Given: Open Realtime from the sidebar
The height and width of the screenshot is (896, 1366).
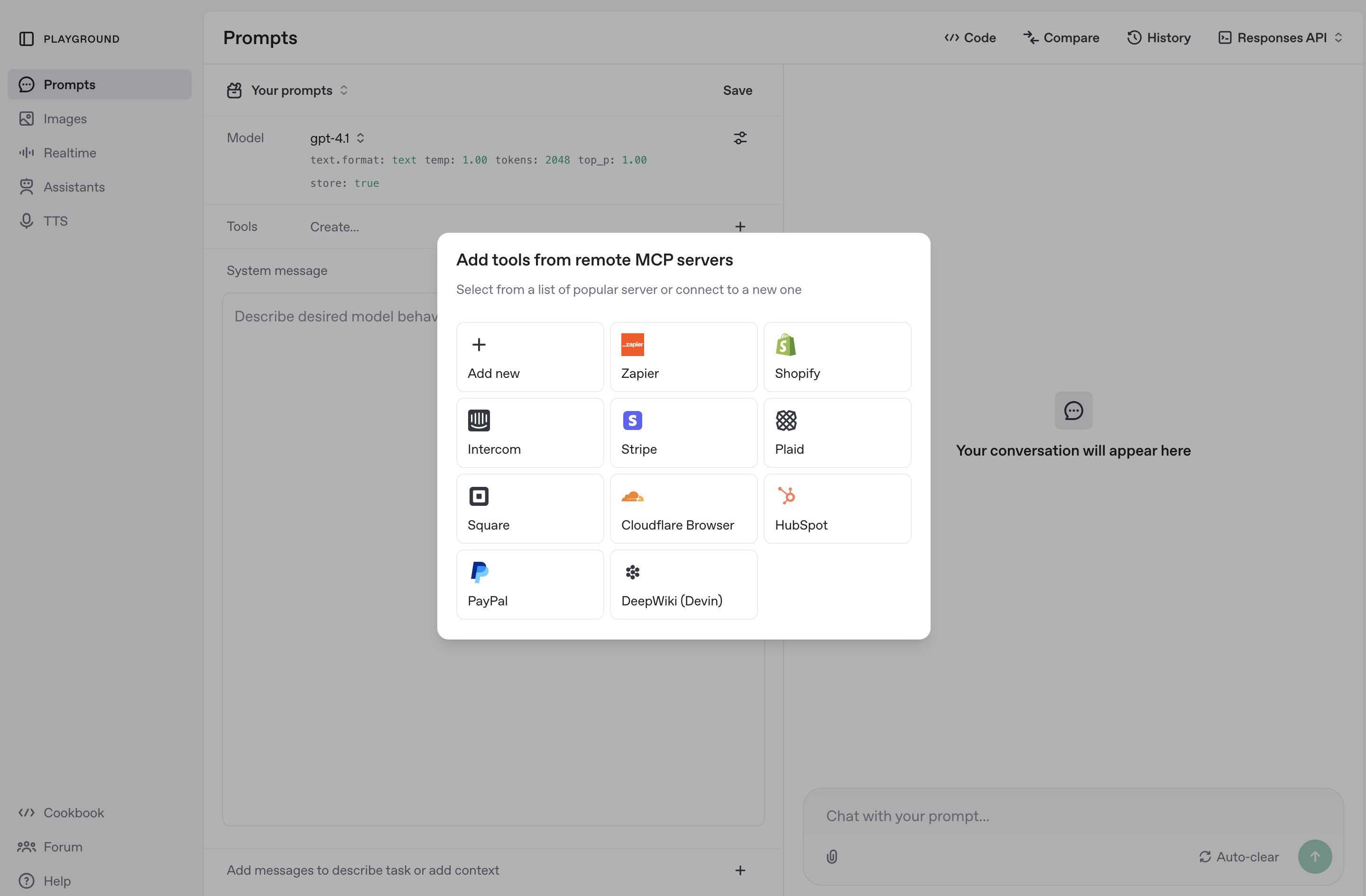Looking at the screenshot, I should (x=99, y=153).
